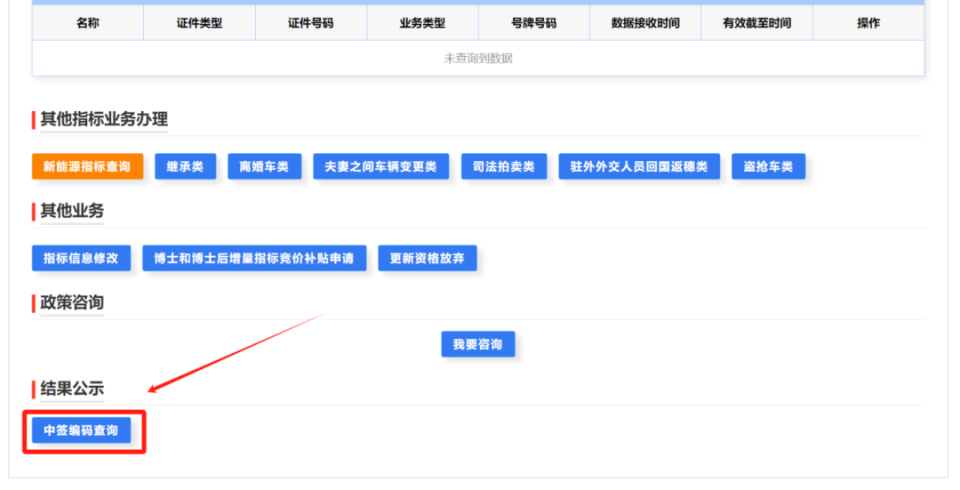Open 司法拍卖类 business
Image resolution: width=960 pixels, height=490 pixels.
(x=504, y=167)
